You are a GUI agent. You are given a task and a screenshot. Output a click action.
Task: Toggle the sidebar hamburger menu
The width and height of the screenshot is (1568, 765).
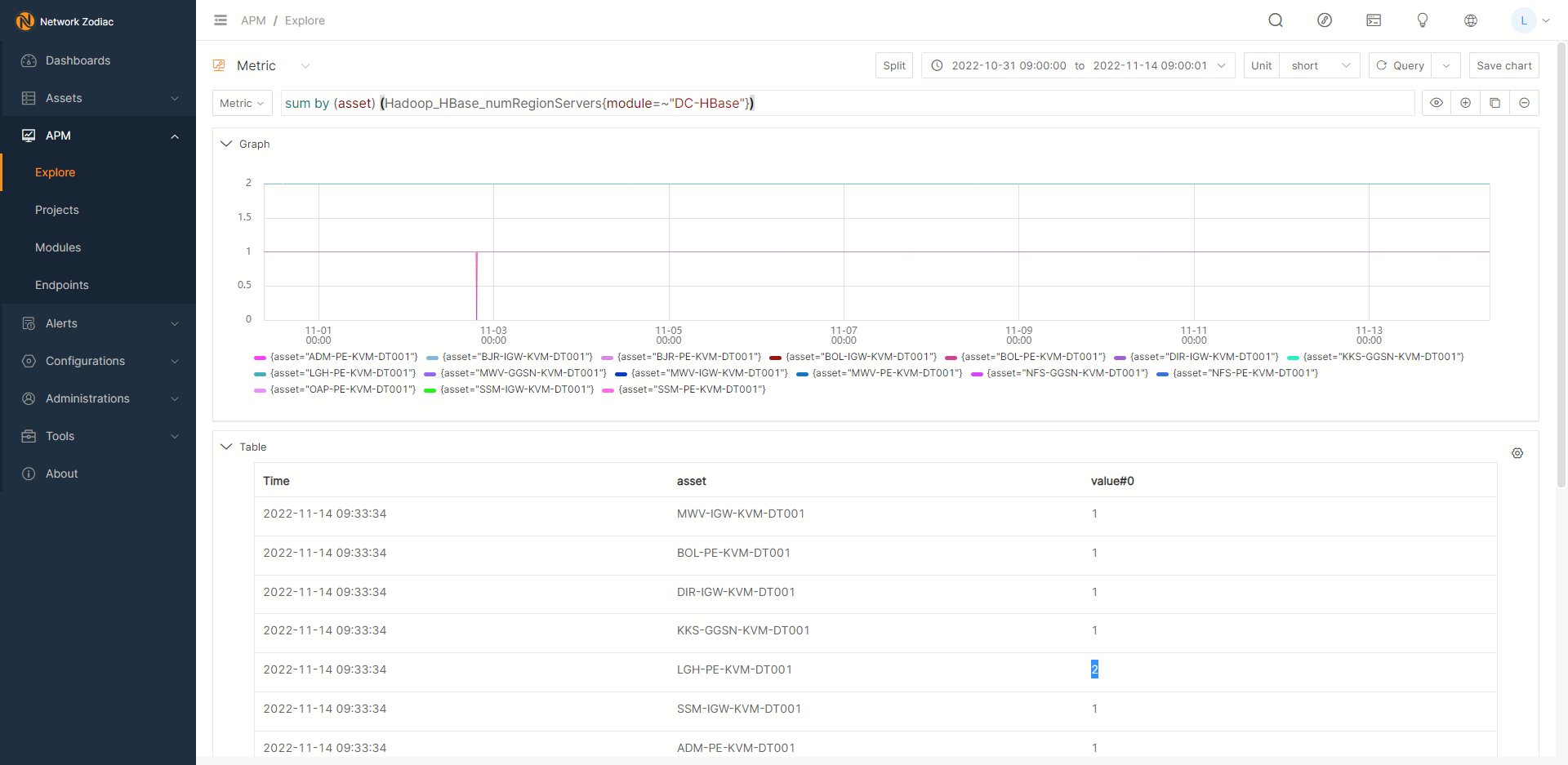220,20
